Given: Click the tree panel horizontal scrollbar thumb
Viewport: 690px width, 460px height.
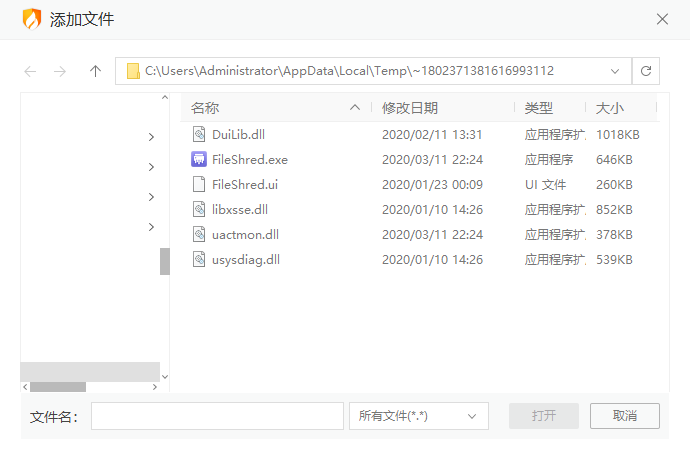Looking at the screenshot, I should point(58,387).
